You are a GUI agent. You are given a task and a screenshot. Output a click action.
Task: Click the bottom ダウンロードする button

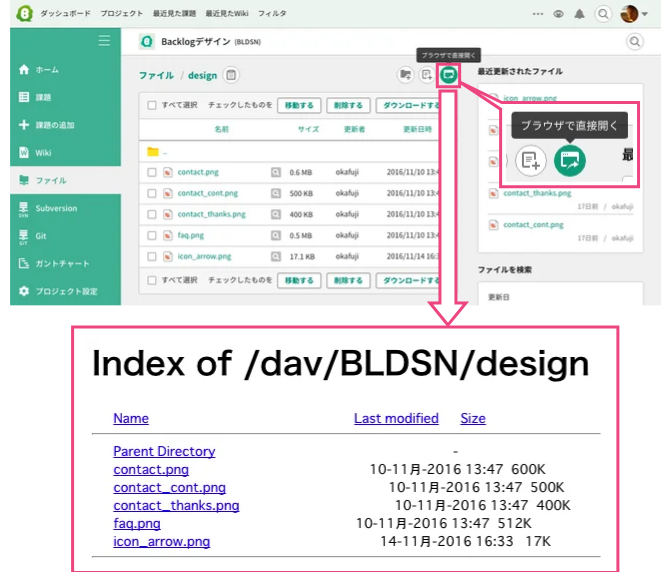[x=408, y=281]
